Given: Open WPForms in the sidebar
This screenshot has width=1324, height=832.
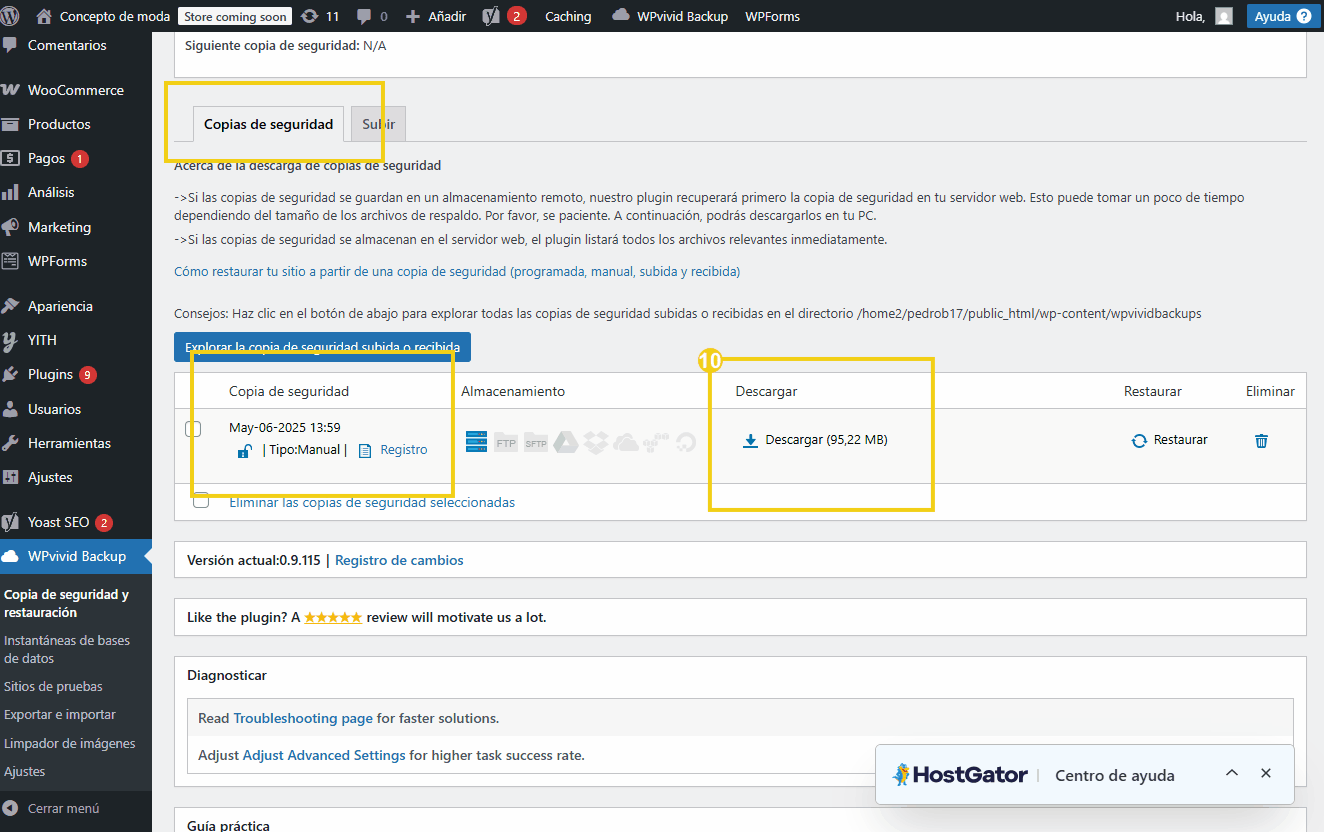Looking at the screenshot, I should [x=57, y=261].
